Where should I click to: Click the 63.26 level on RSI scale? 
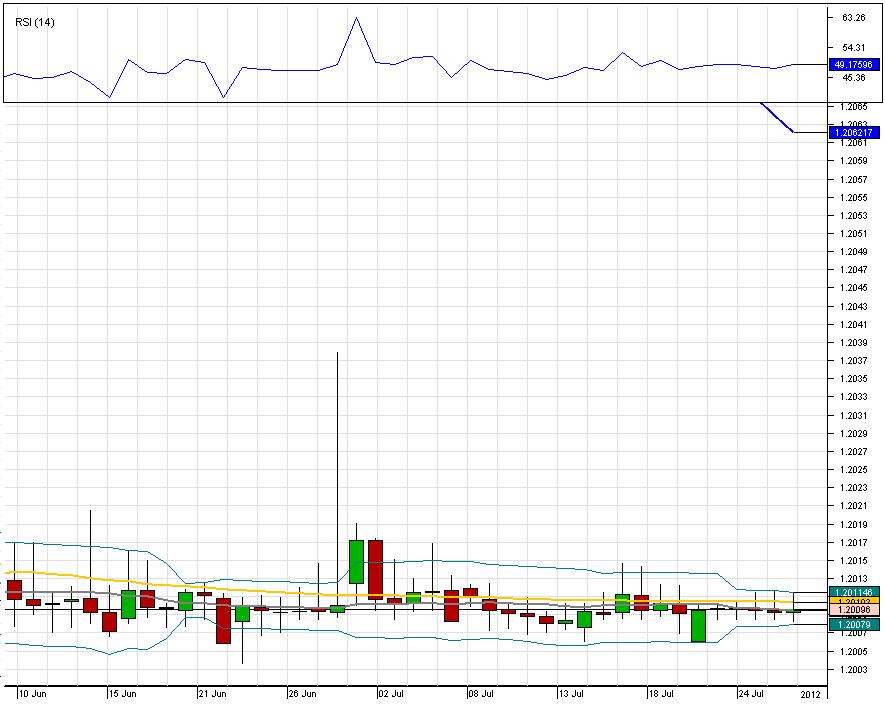pyautogui.click(x=853, y=18)
